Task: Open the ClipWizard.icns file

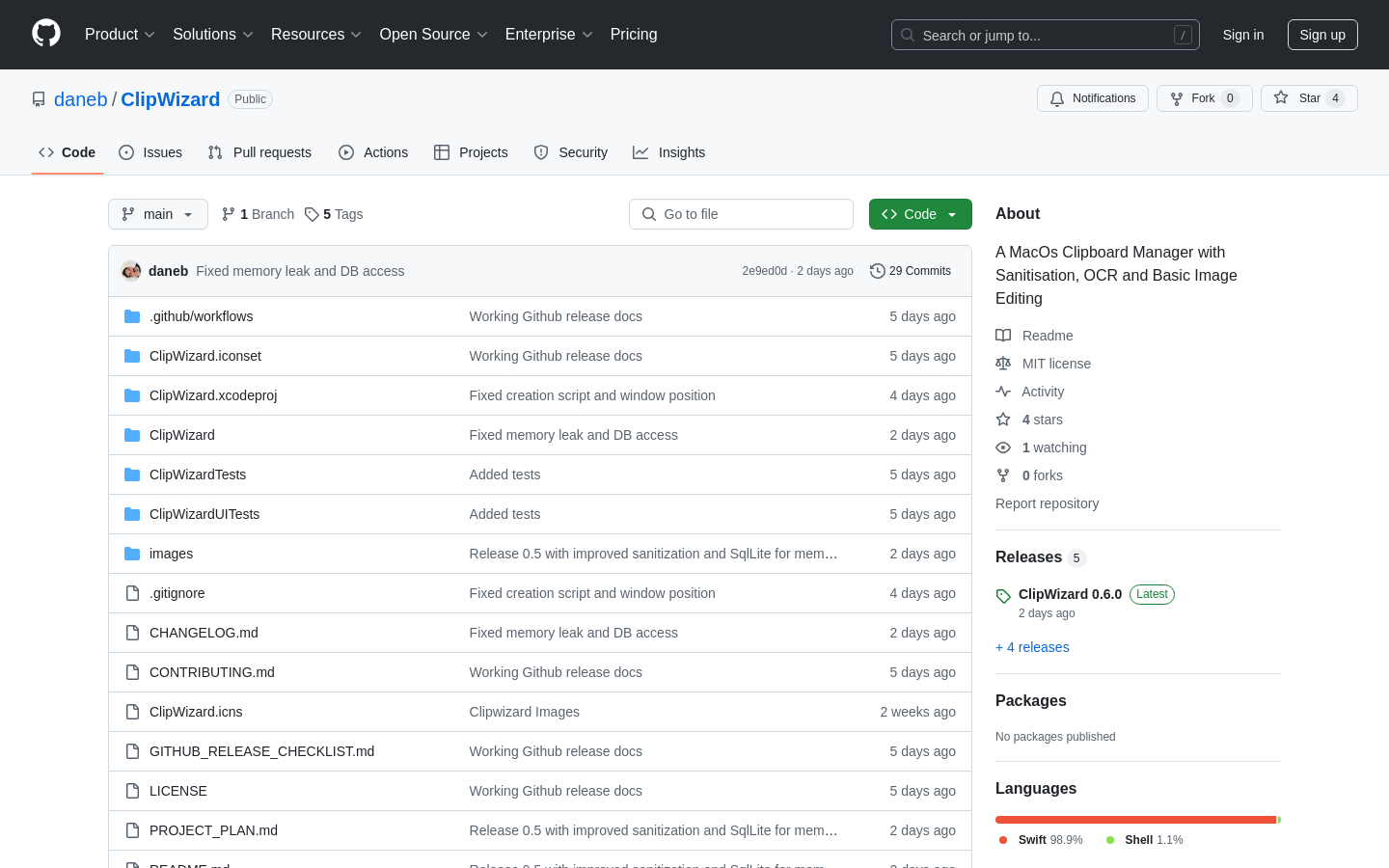Action: pyautogui.click(x=196, y=712)
